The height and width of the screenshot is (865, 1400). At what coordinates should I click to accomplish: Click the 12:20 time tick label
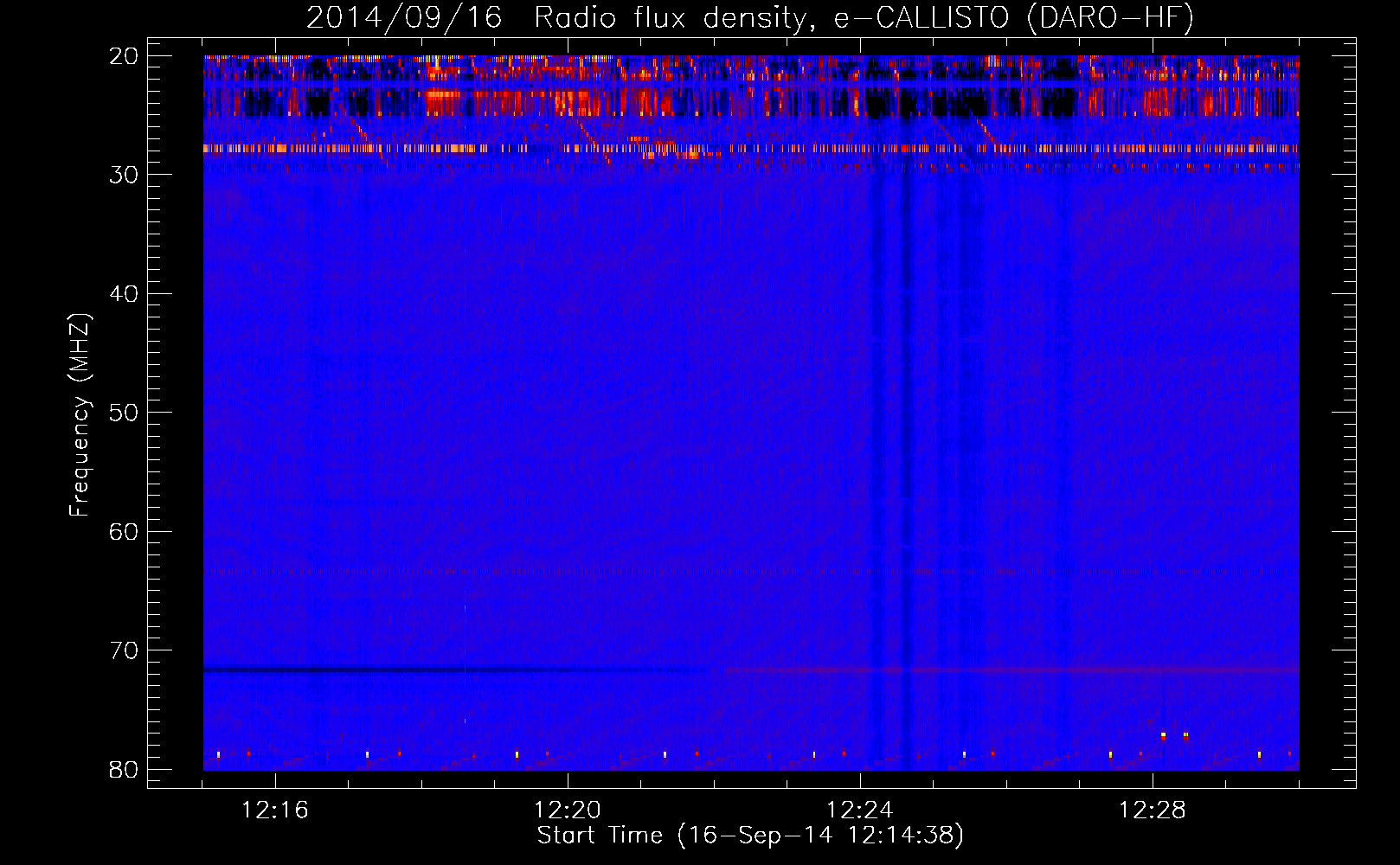pos(568,811)
